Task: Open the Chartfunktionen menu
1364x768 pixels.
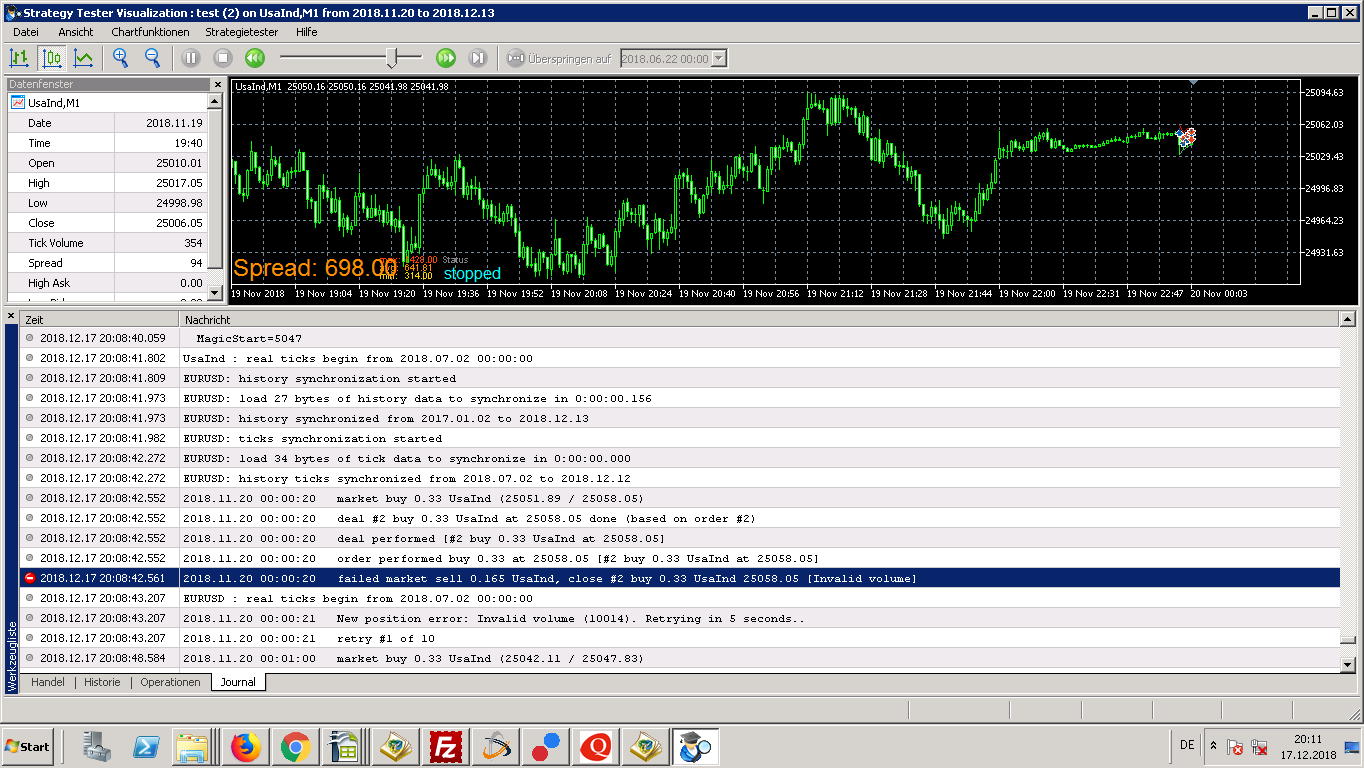Action: point(150,32)
